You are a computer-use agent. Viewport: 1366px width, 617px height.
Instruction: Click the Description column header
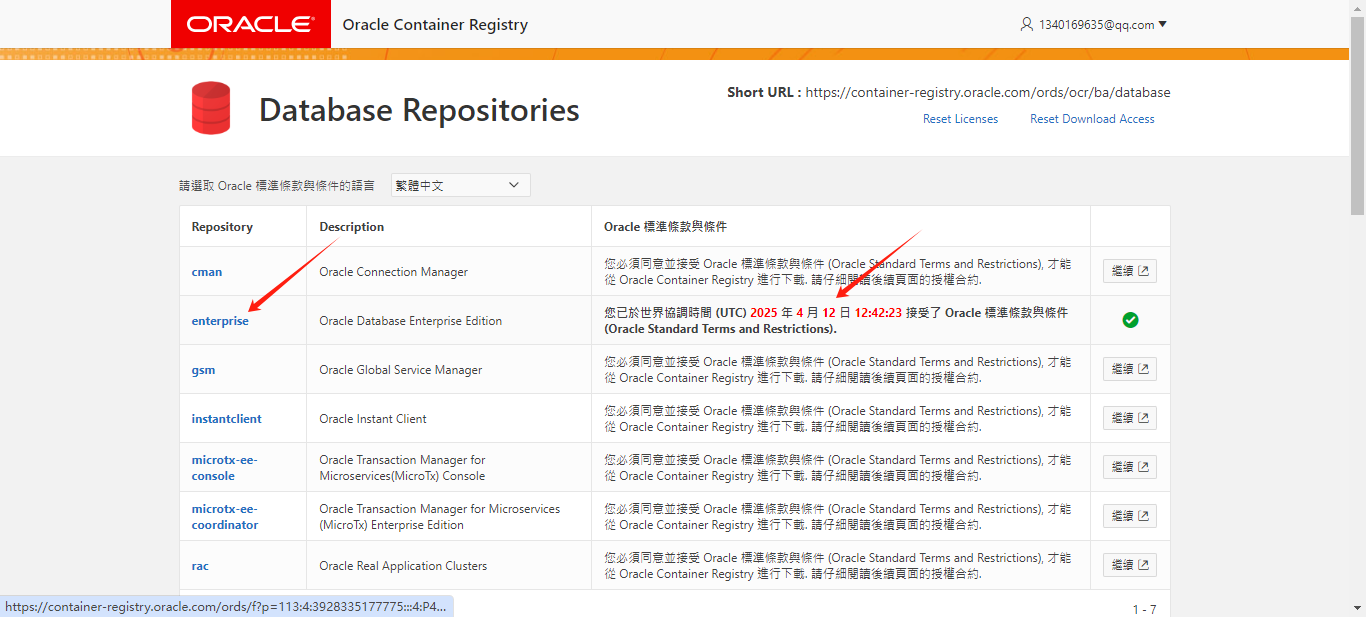(x=352, y=227)
